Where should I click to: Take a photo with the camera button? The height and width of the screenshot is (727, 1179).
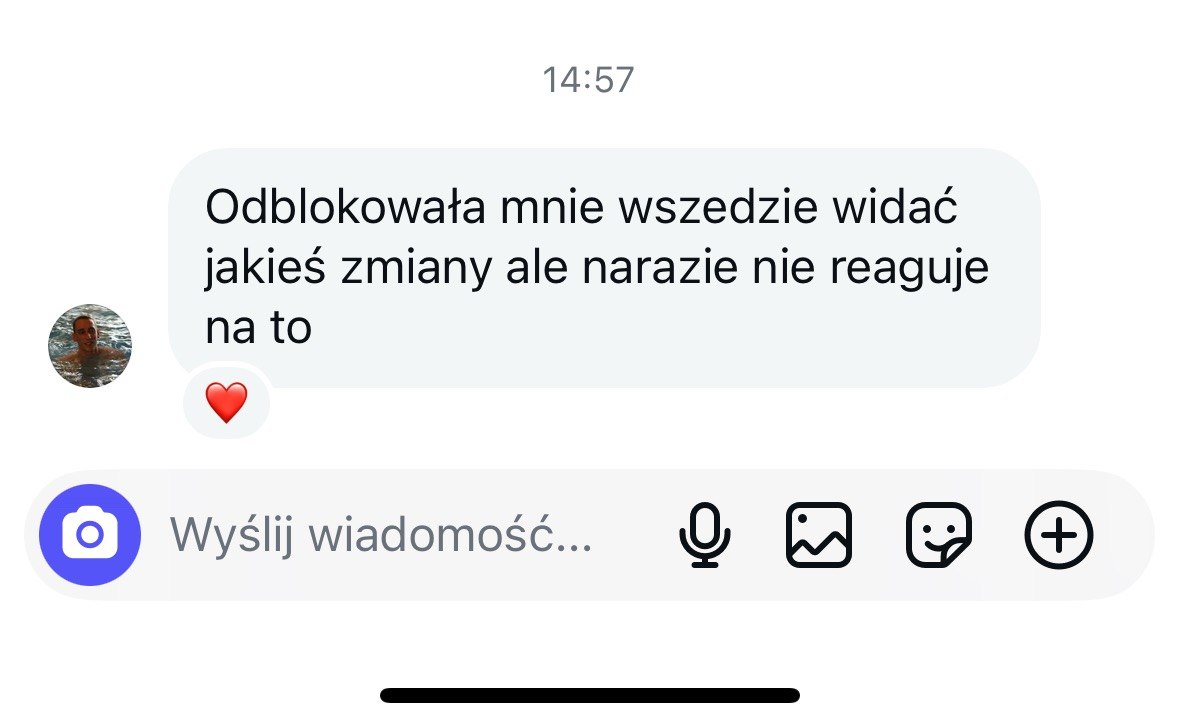click(x=89, y=535)
